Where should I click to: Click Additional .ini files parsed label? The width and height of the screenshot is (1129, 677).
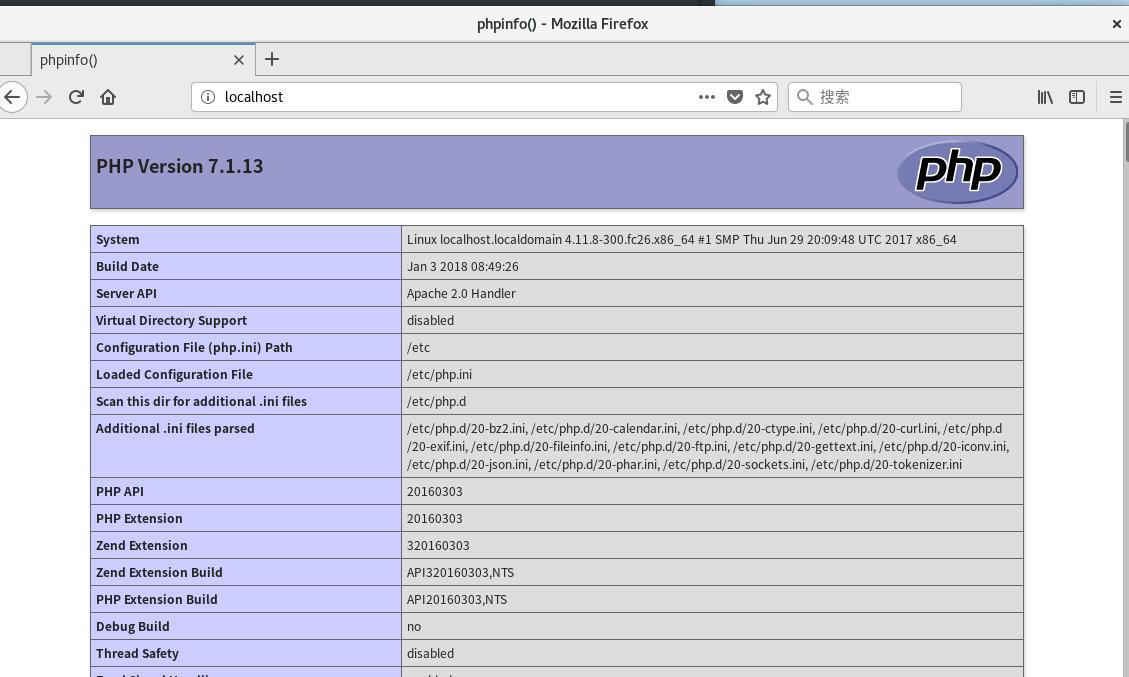pyautogui.click(x=175, y=429)
